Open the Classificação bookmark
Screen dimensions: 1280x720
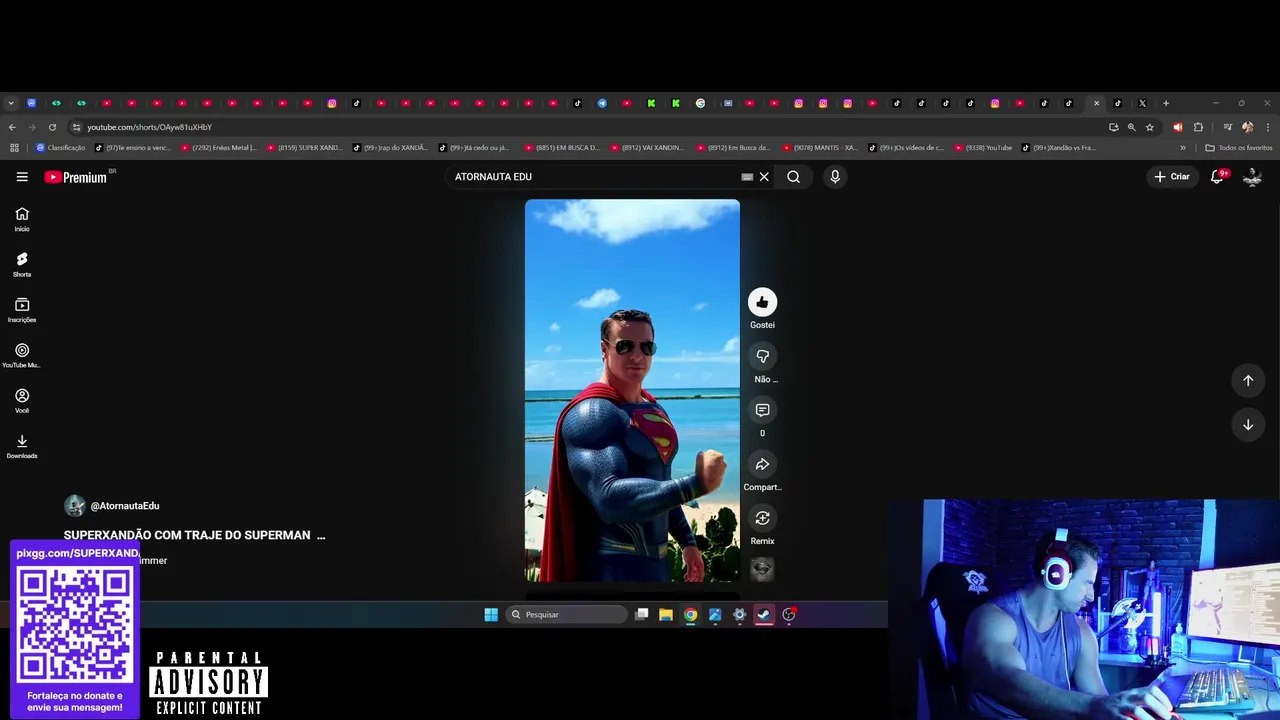pos(60,148)
